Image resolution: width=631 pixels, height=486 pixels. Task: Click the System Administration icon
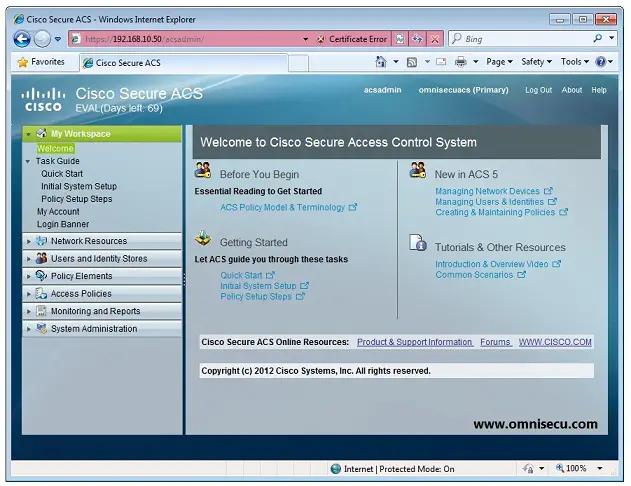pos(41,328)
